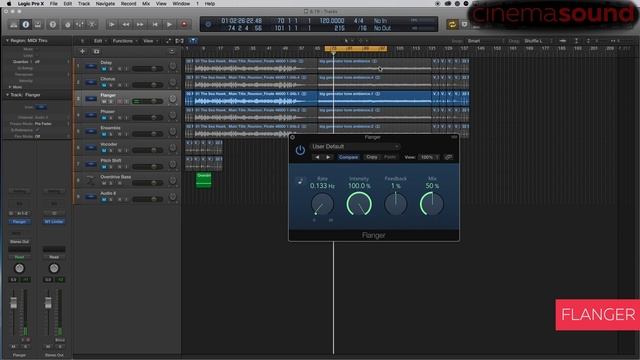Expand the More section in region inspector

[10, 87]
